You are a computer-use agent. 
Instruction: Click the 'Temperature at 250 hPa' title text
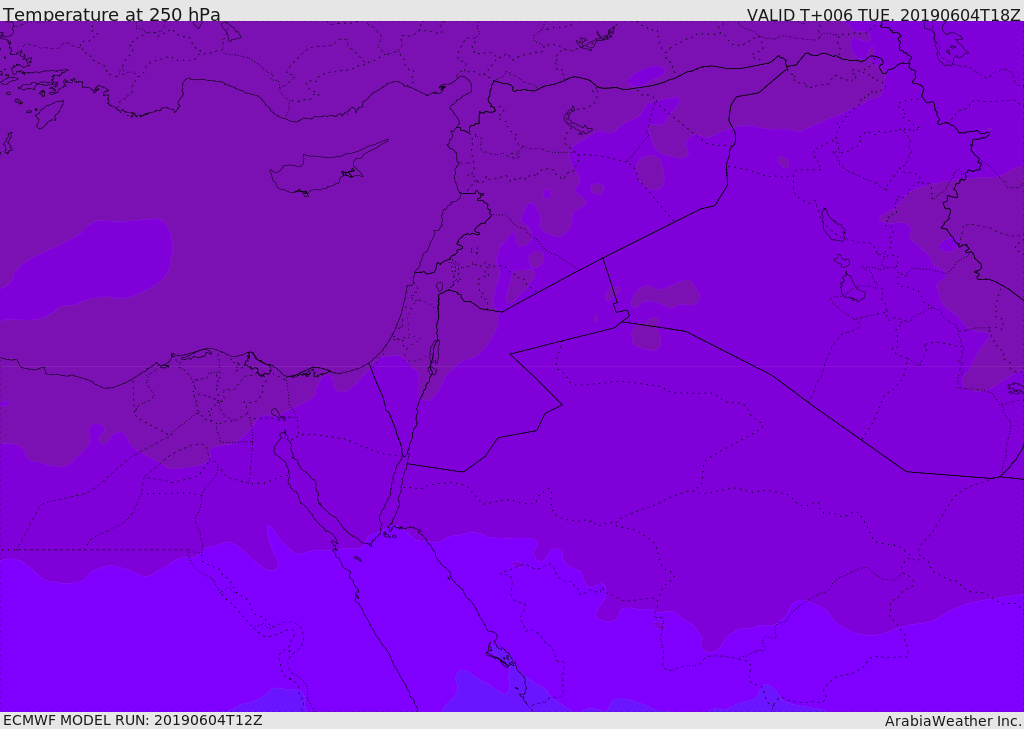pos(112,14)
